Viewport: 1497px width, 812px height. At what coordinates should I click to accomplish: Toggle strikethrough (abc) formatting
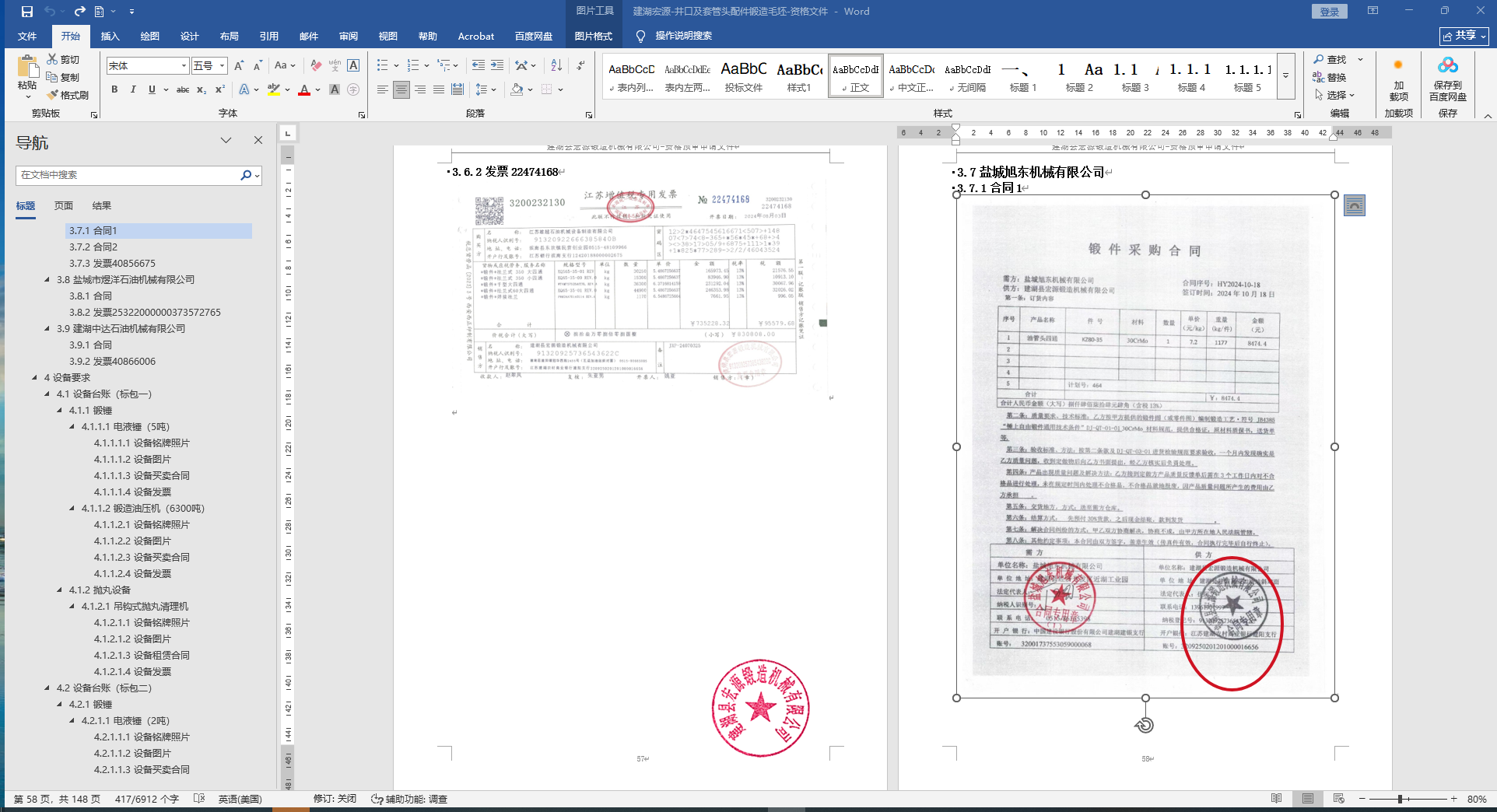[183, 89]
